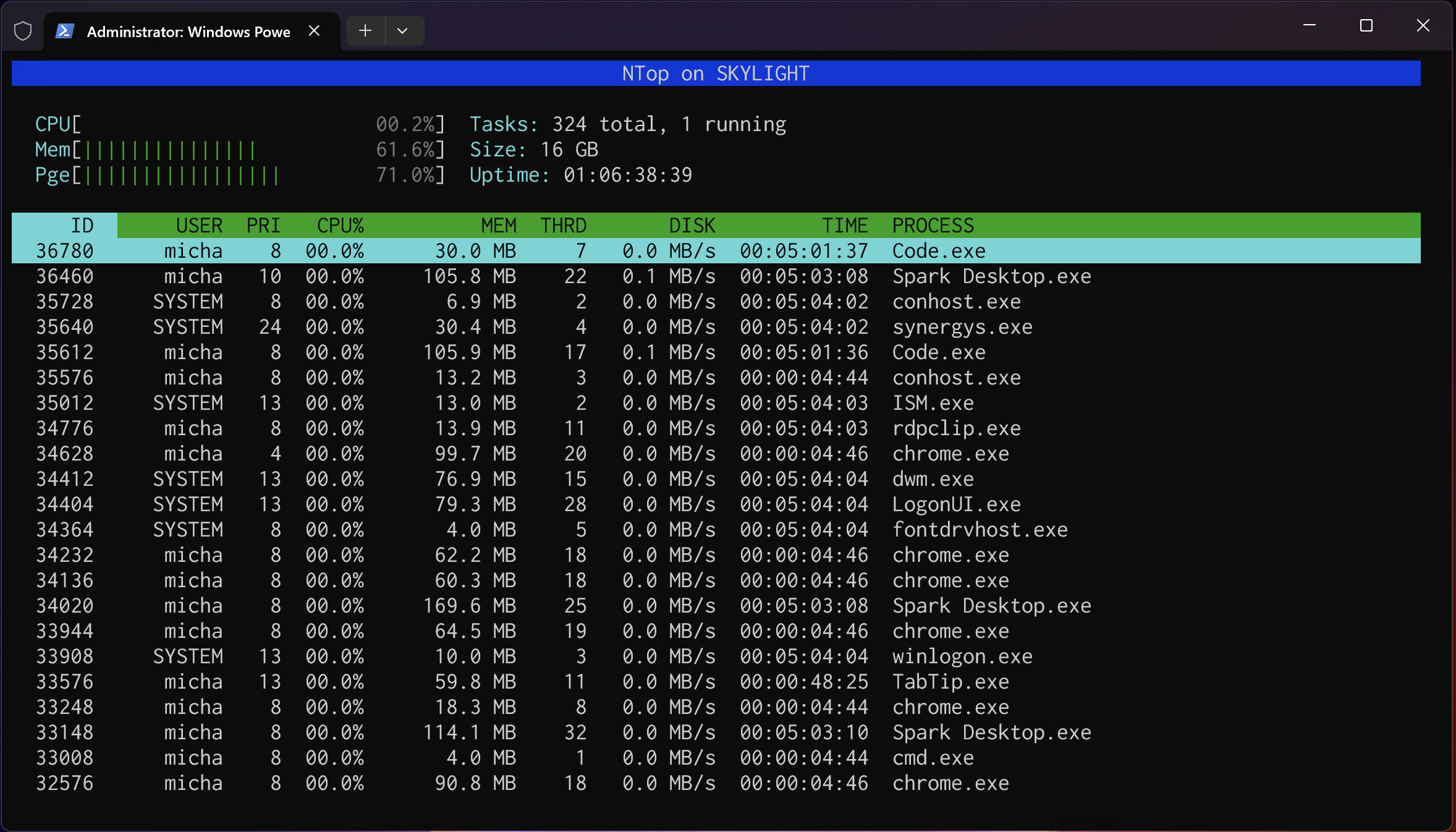The height and width of the screenshot is (832, 1456).
Task: Select process 33944 chrome.exe
Action: tap(716, 631)
